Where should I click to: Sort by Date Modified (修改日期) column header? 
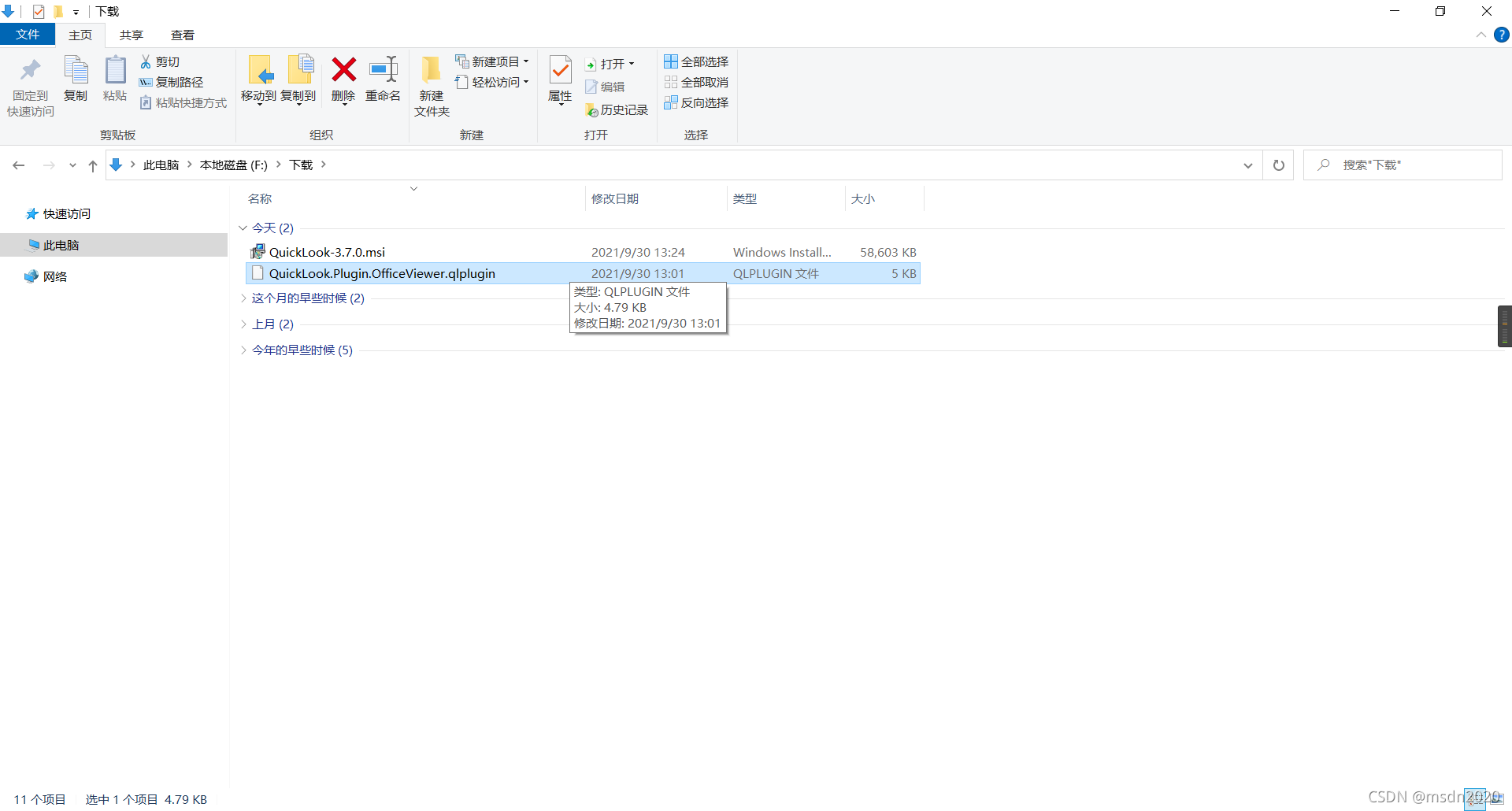[x=615, y=198]
